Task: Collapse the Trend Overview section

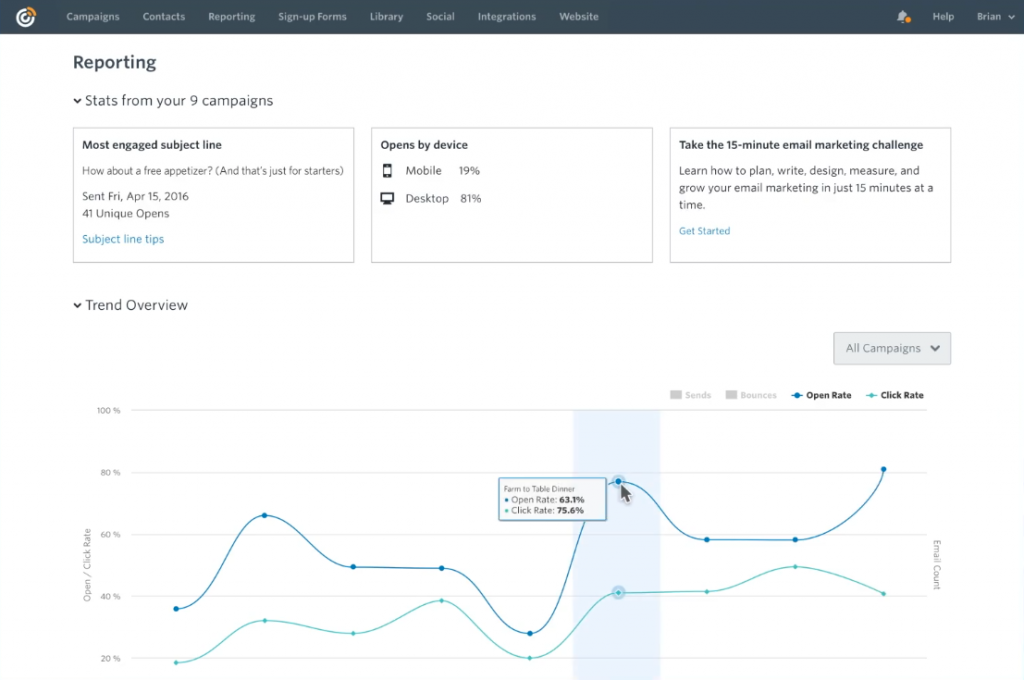Action: pyautogui.click(x=78, y=306)
